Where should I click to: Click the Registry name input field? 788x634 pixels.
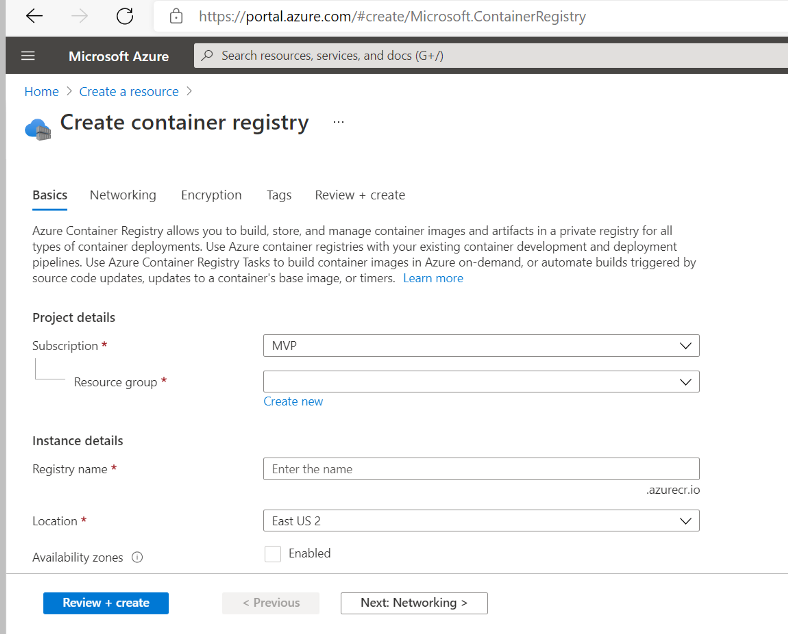pos(480,469)
